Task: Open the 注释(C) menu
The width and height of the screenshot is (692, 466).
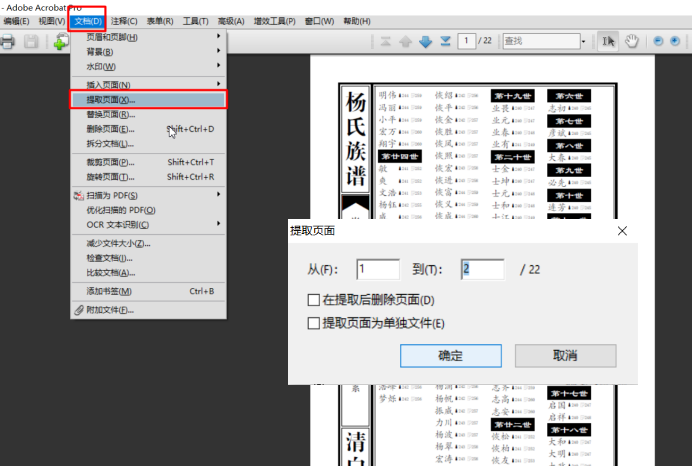Action: [x=124, y=21]
